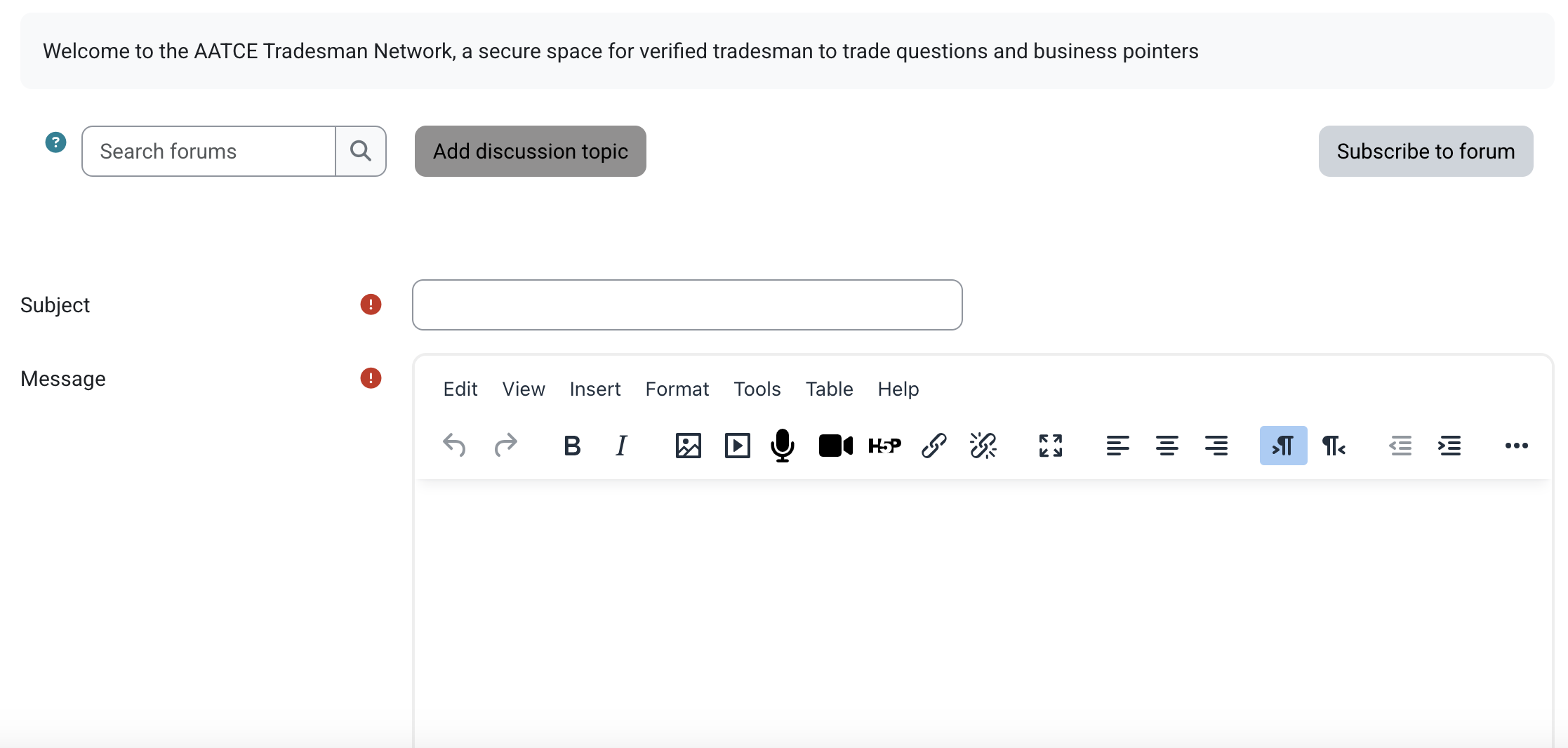Record audio using the microphone tool

click(x=782, y=446)
